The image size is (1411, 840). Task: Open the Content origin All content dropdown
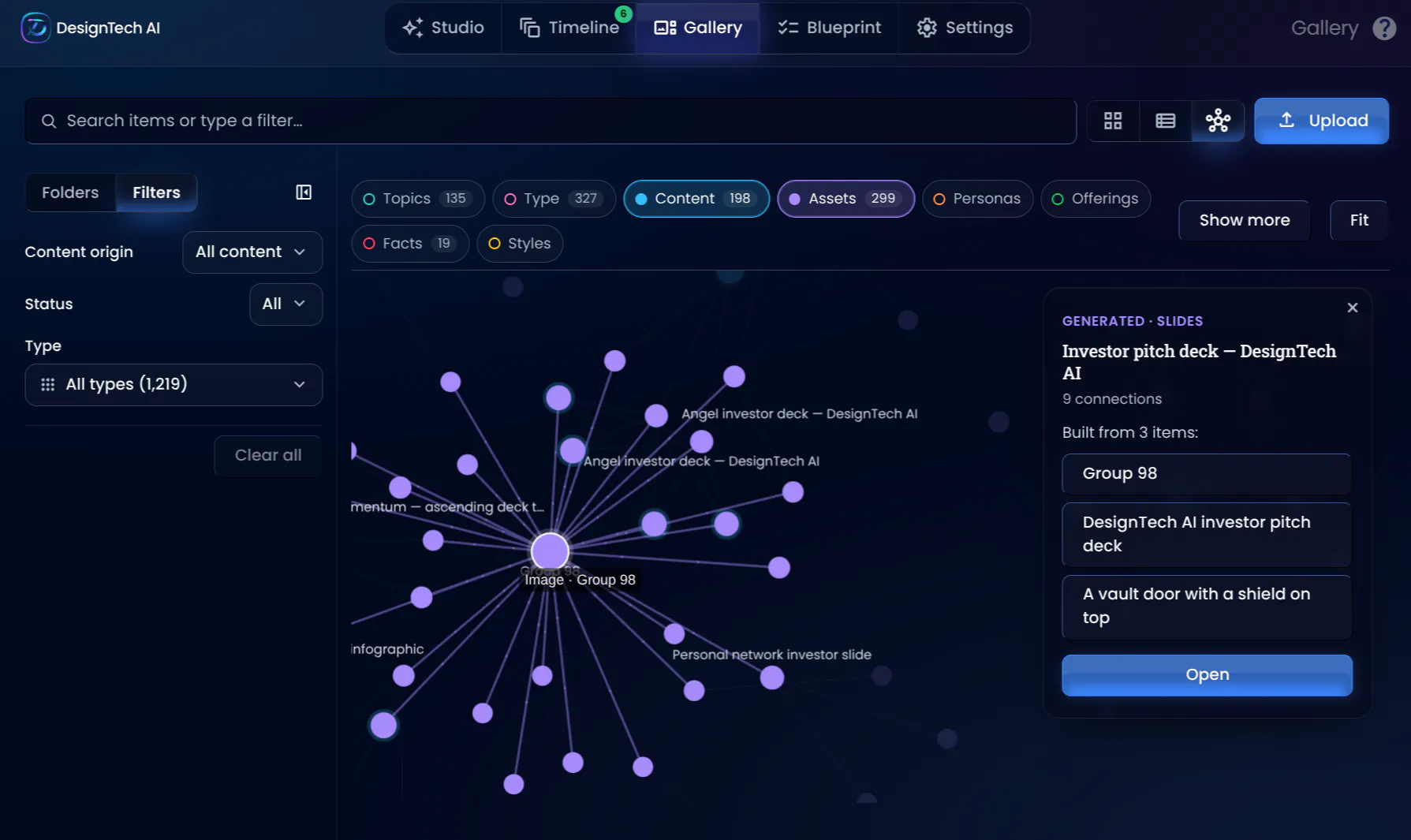click(x=252, y=252)
